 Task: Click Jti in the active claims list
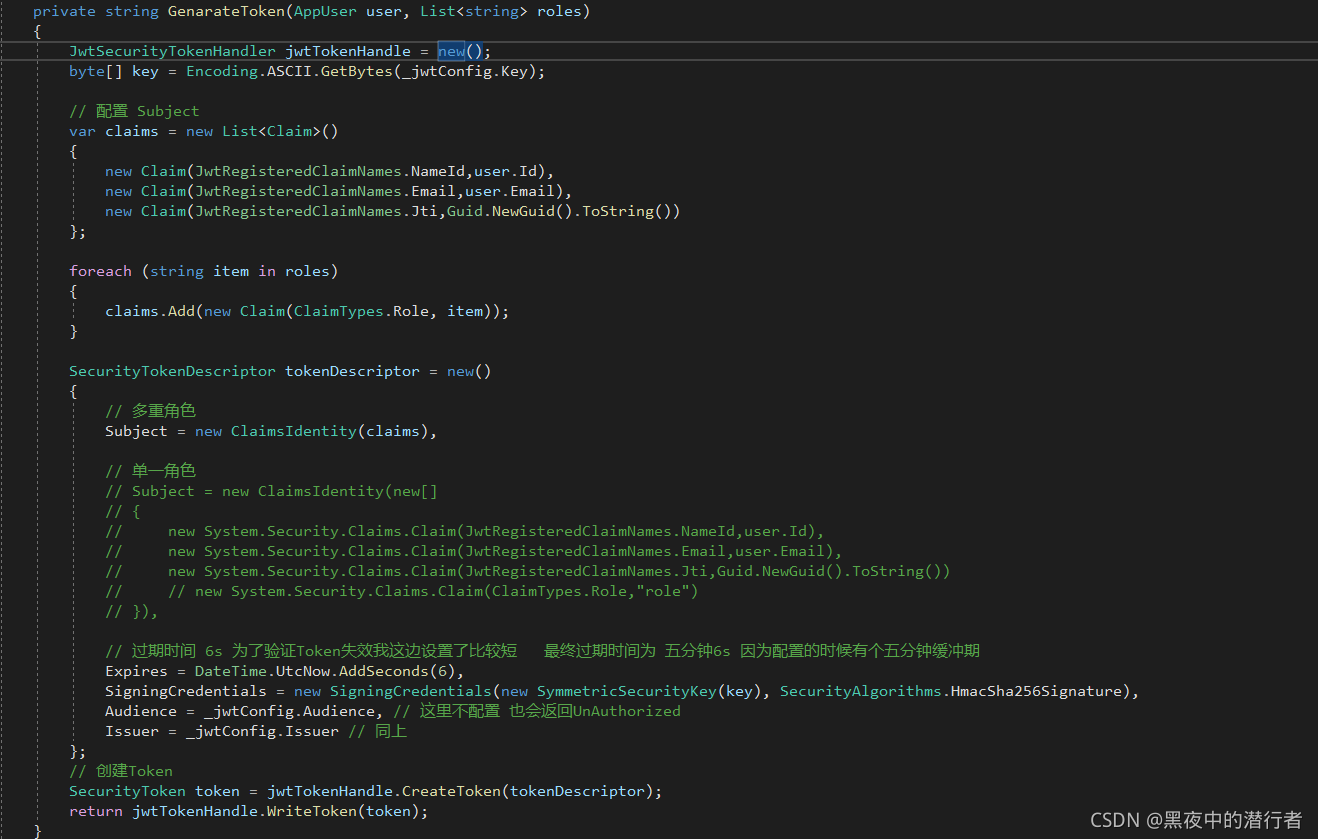424,211
